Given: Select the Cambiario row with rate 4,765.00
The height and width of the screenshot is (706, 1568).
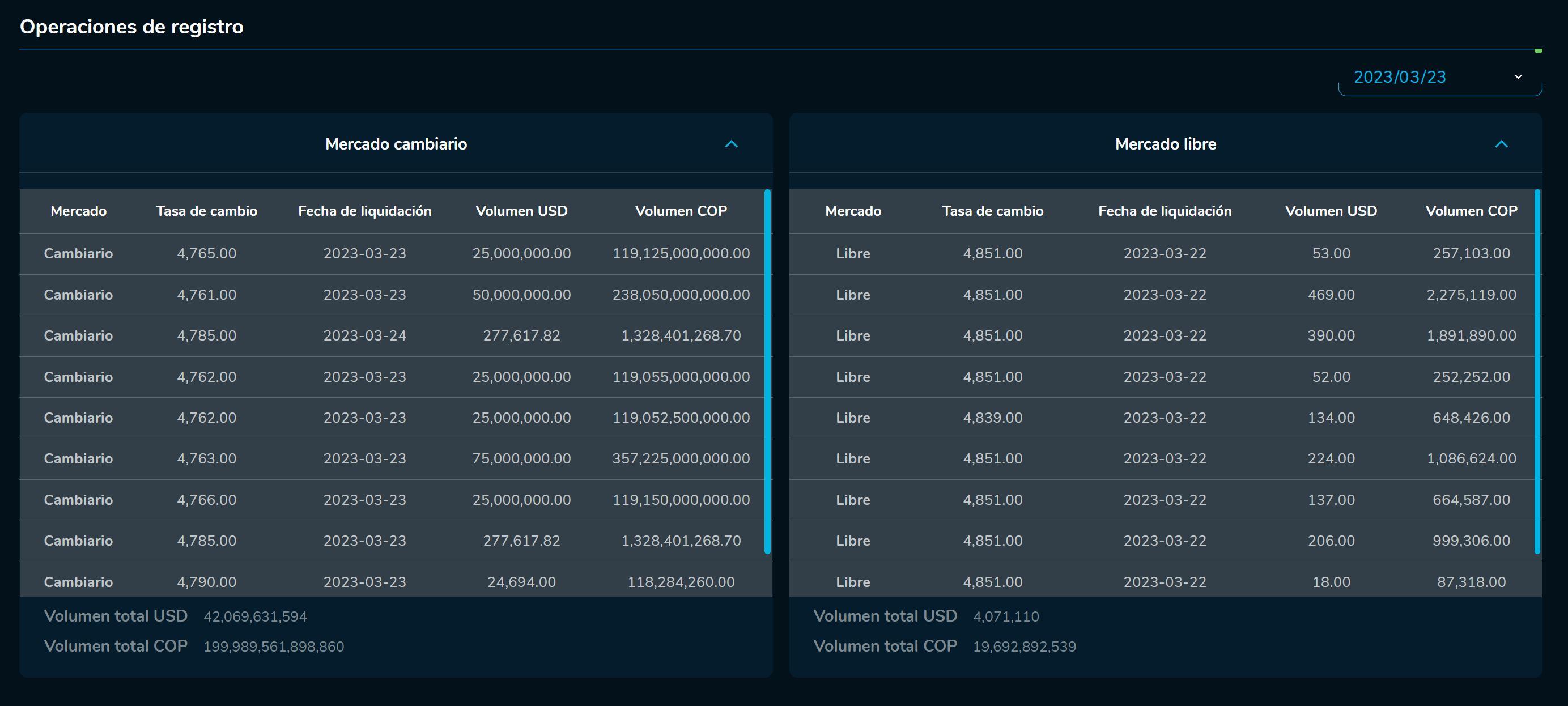Looking at the screenshot, I should (x=206, y=254).
